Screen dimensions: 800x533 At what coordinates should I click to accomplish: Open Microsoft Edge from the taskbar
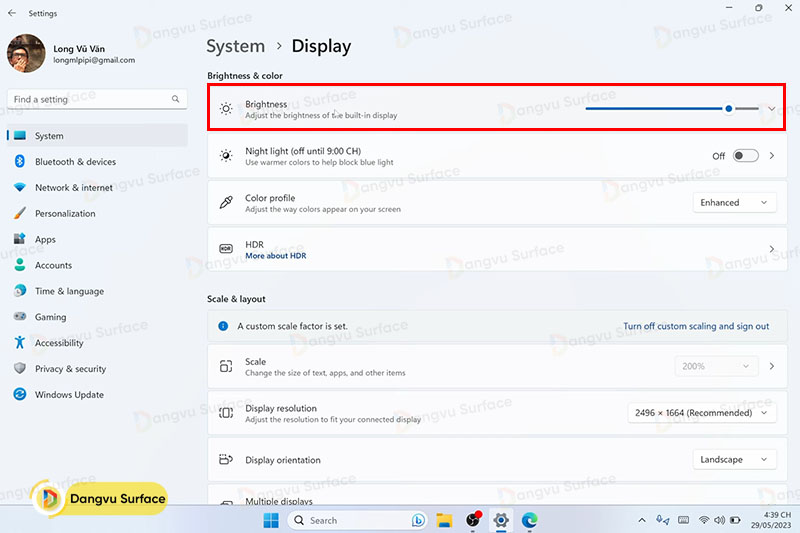[529, 520]
